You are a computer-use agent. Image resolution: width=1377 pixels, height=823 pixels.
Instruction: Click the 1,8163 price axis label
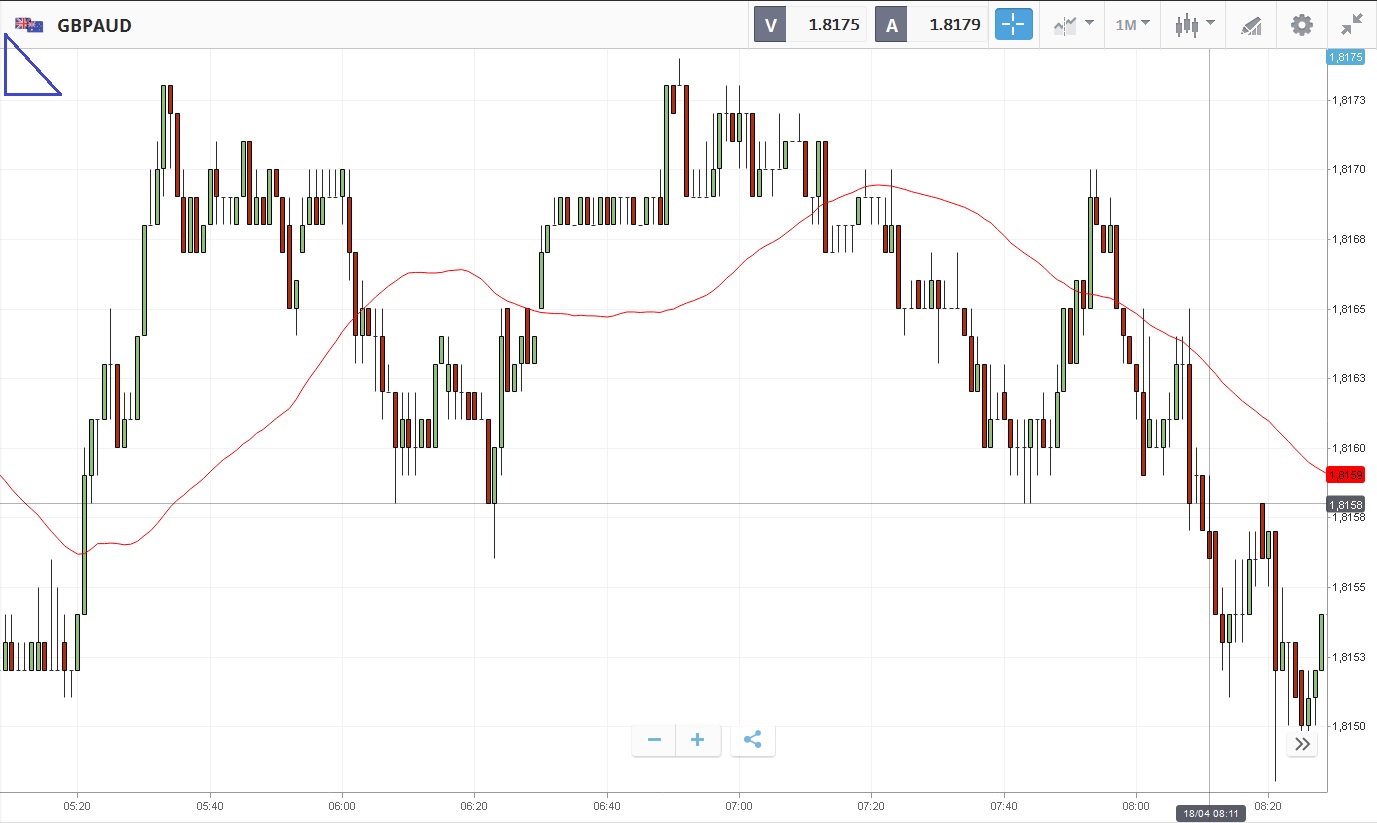tap(1348, 378)
